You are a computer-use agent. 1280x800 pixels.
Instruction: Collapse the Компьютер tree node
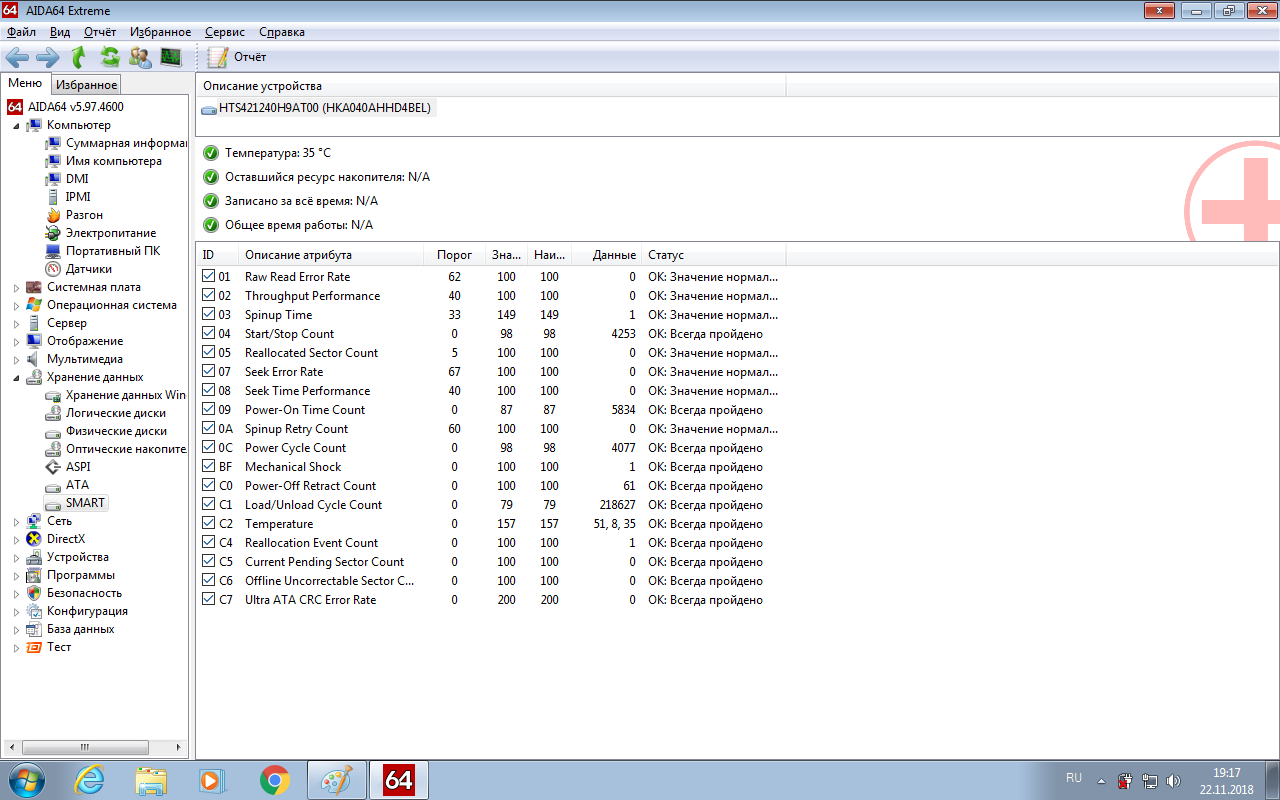16,126
